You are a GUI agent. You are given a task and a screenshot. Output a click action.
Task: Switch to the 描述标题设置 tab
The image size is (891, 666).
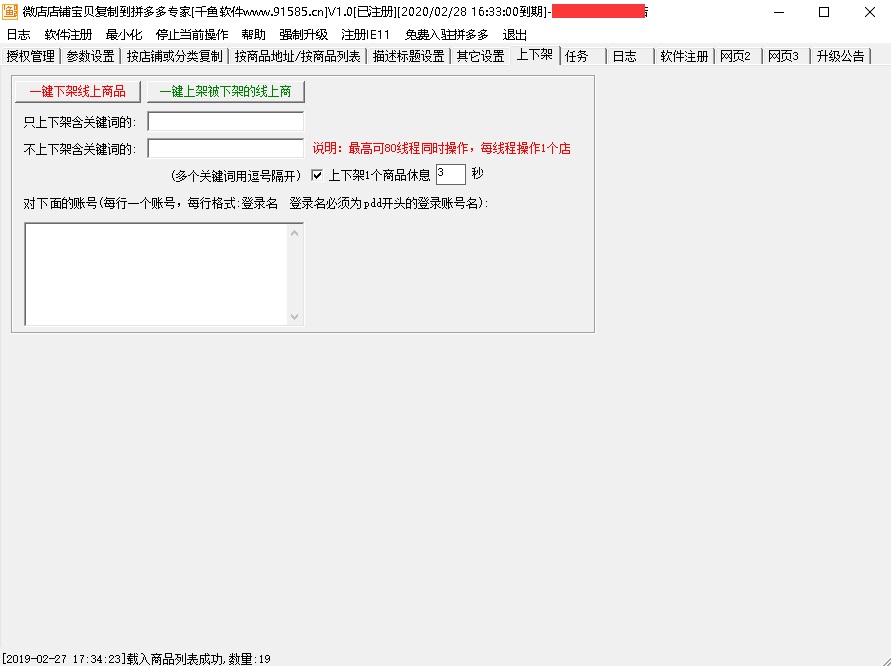tap(409, 56)
